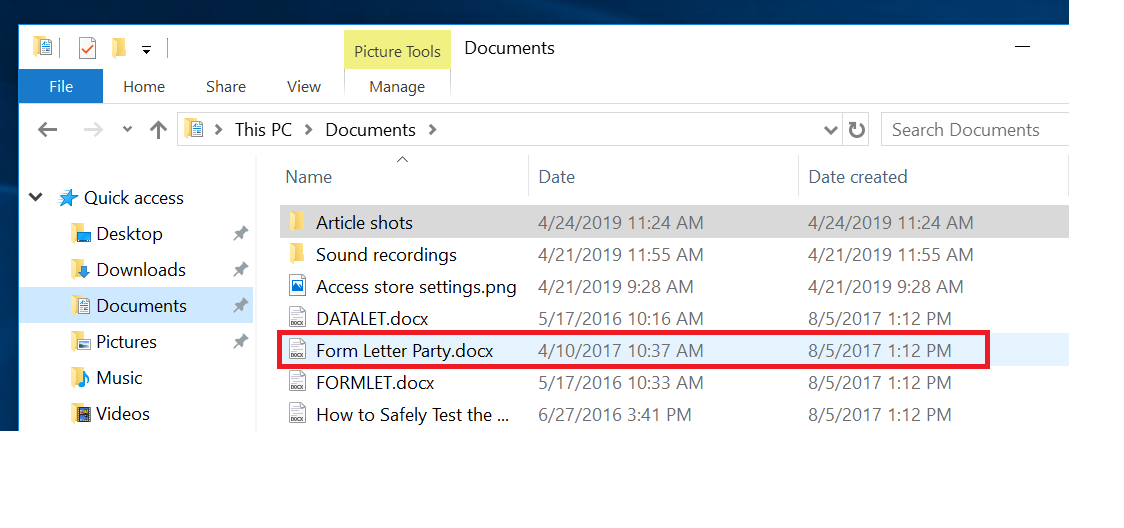Expand the chevron after Documents in path

pyautogui.click(x=432, y=130)
